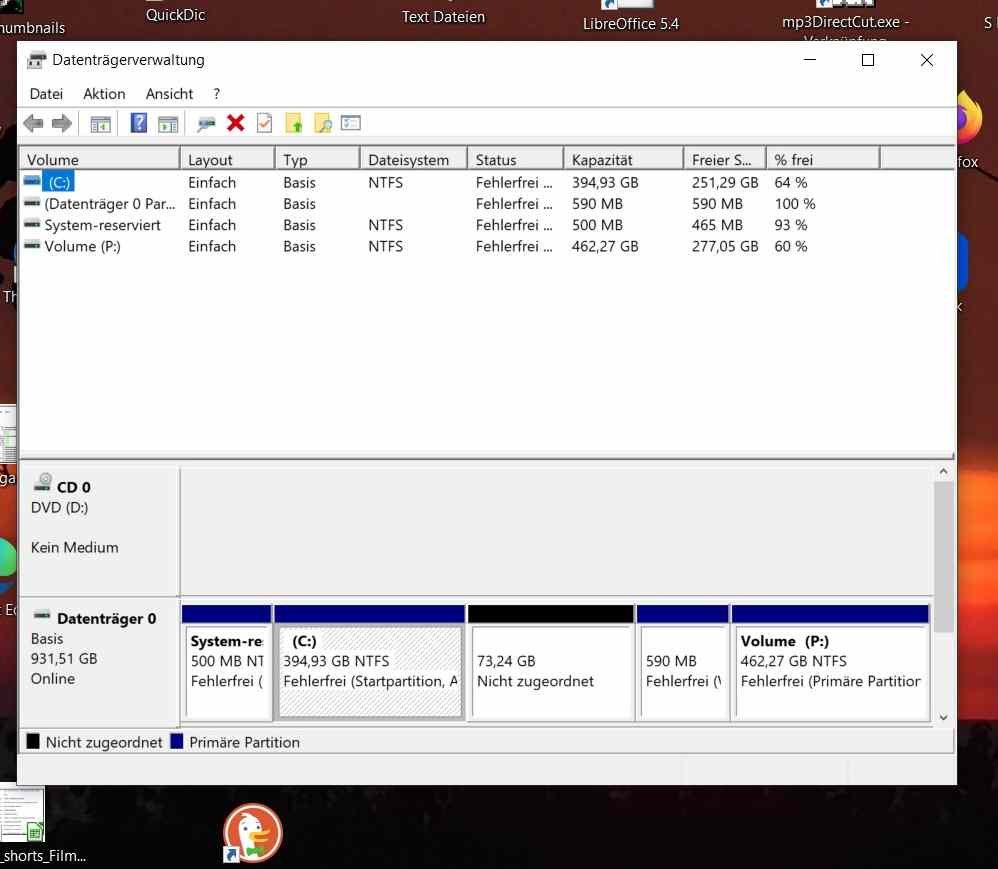
Task: Open the DuckDuckGo desktop shortcut
Action: (x=252, y=832)
